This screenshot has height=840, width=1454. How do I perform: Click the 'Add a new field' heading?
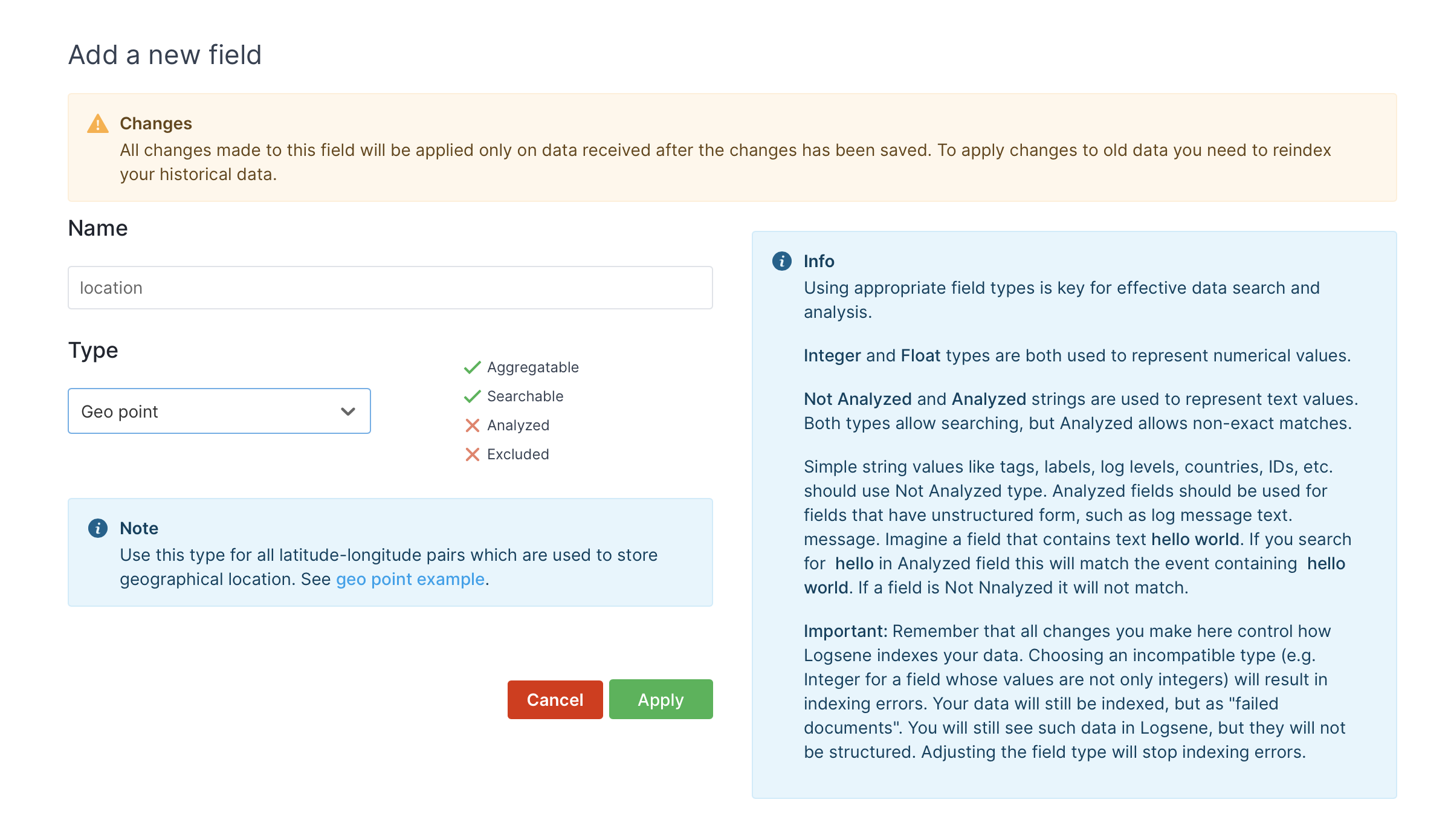pyautogui.click(x=165, y=55)
